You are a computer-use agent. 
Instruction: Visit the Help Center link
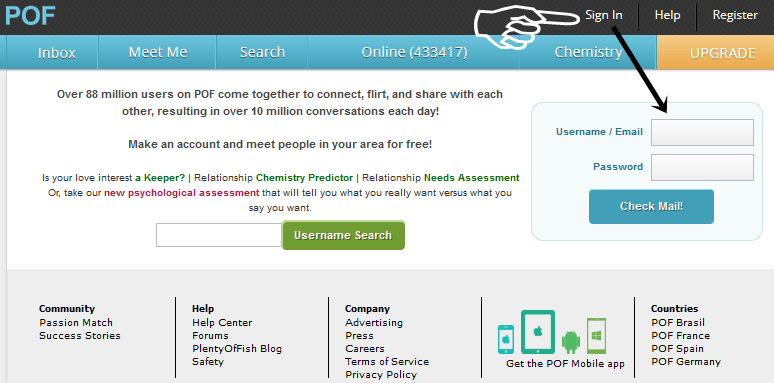point(222,323)
